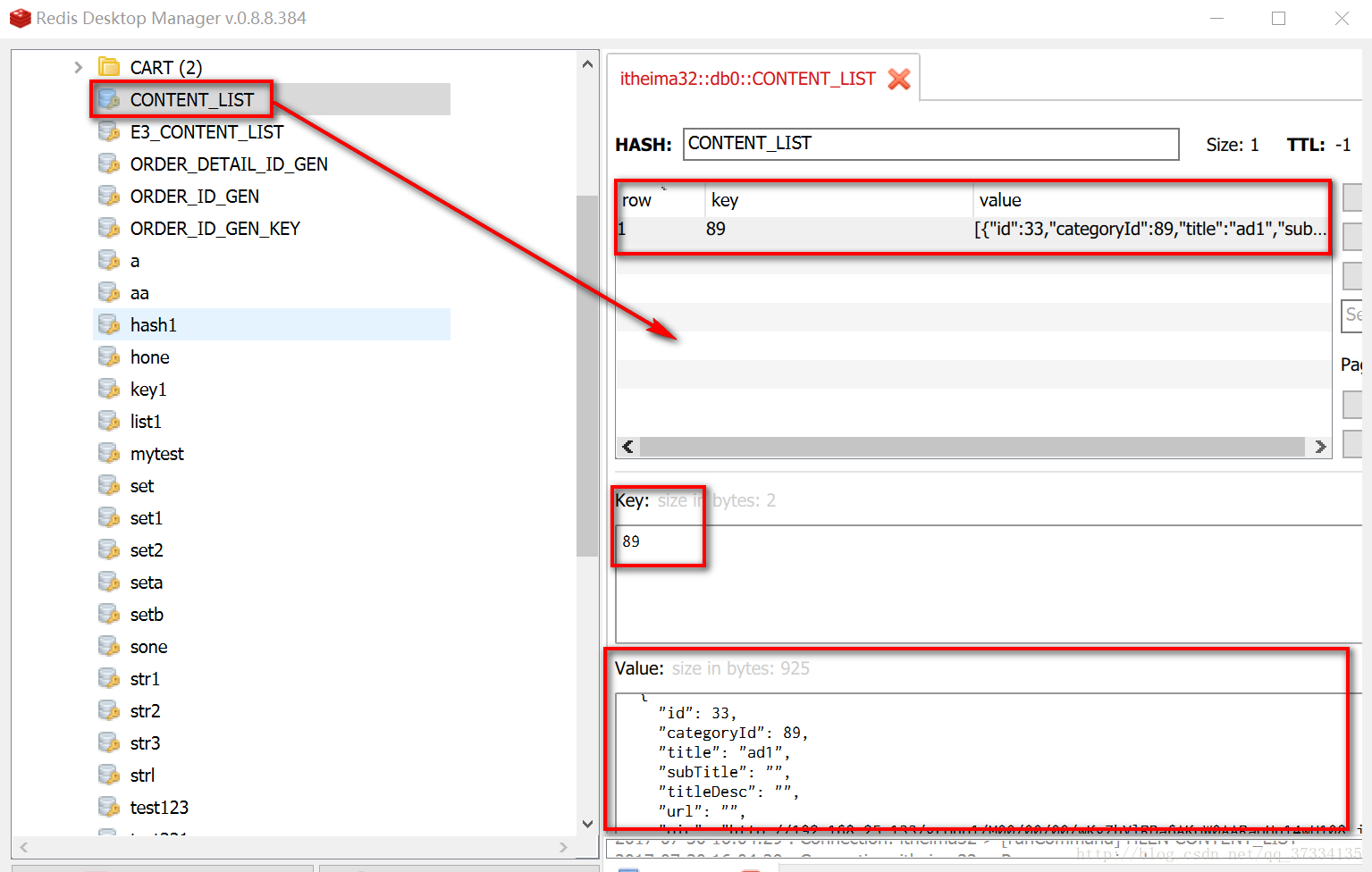Viewport: 1372px width, 872px height.
Task: Click the key tree's horizontal scrollbar right arrow
Action: (563, 847)
